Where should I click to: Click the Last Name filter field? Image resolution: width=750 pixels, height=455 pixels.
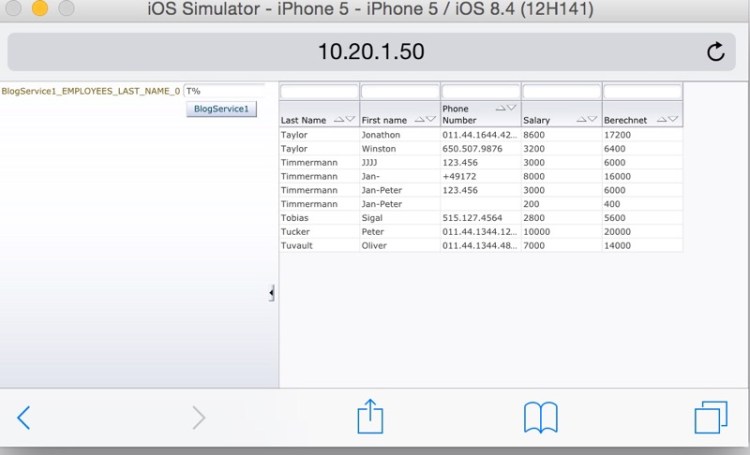(x=319, y=92)
